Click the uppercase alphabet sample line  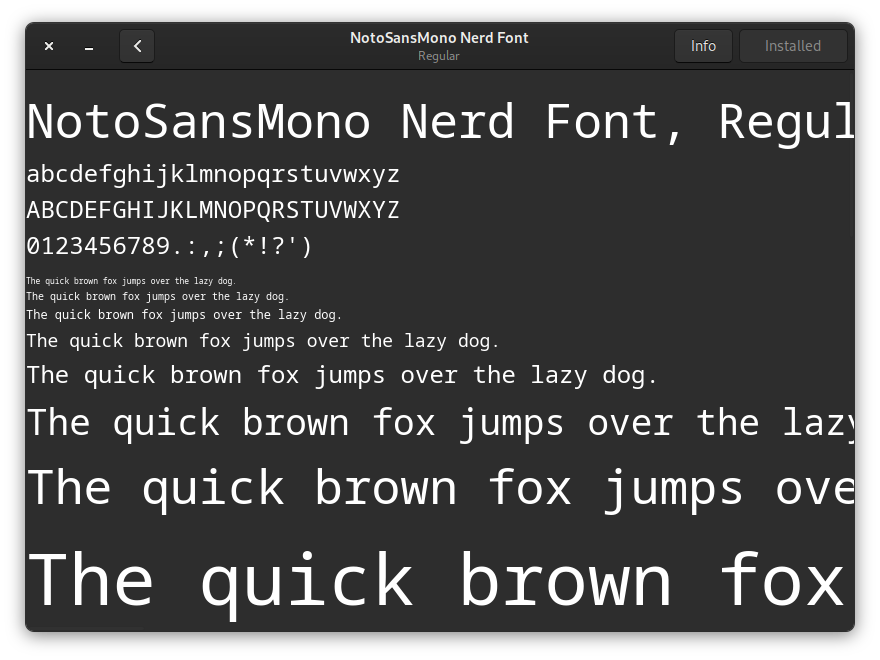click(213, 210)
